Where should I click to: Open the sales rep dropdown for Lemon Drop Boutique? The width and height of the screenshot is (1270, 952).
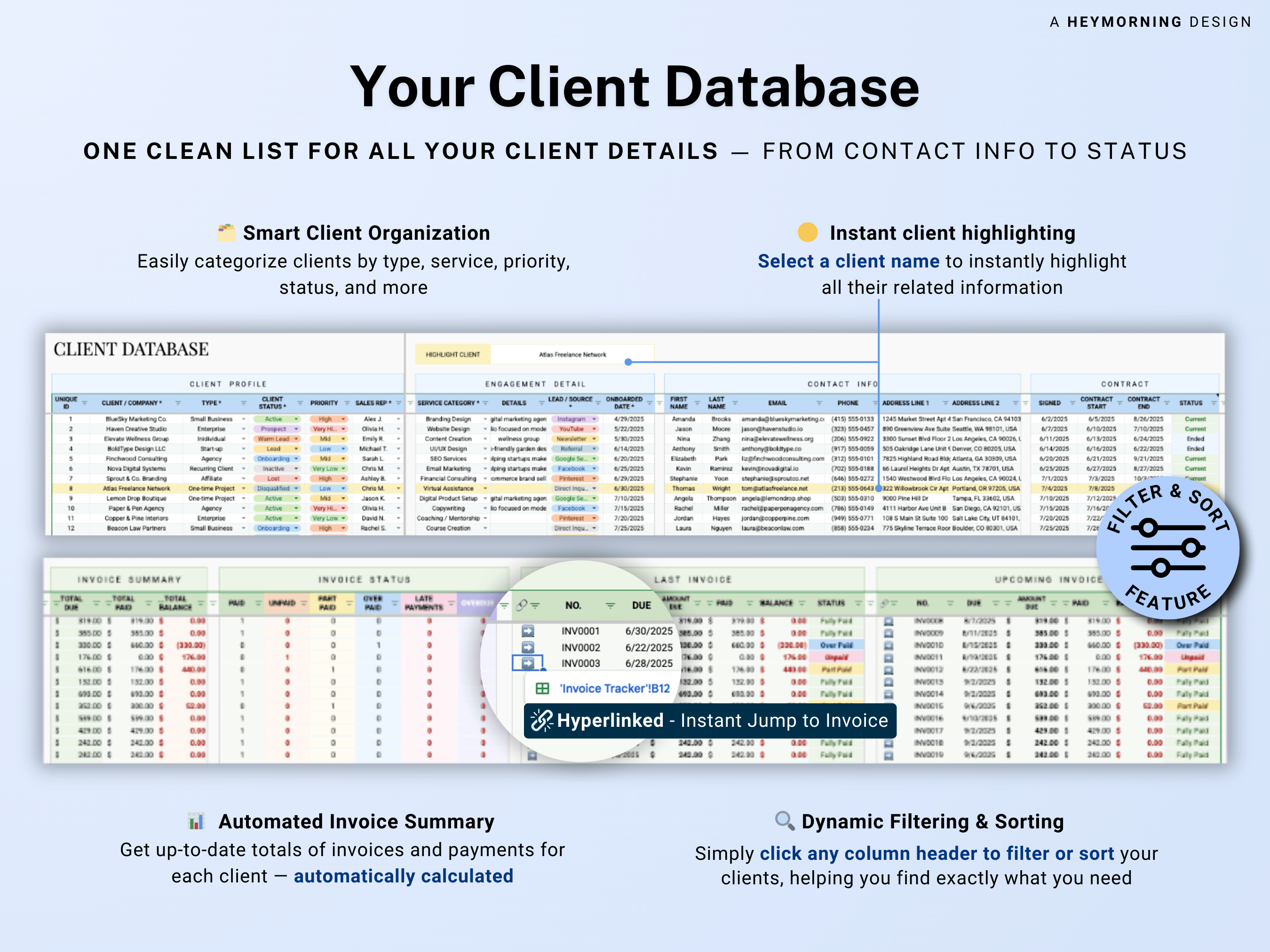(x=399, y=498)
